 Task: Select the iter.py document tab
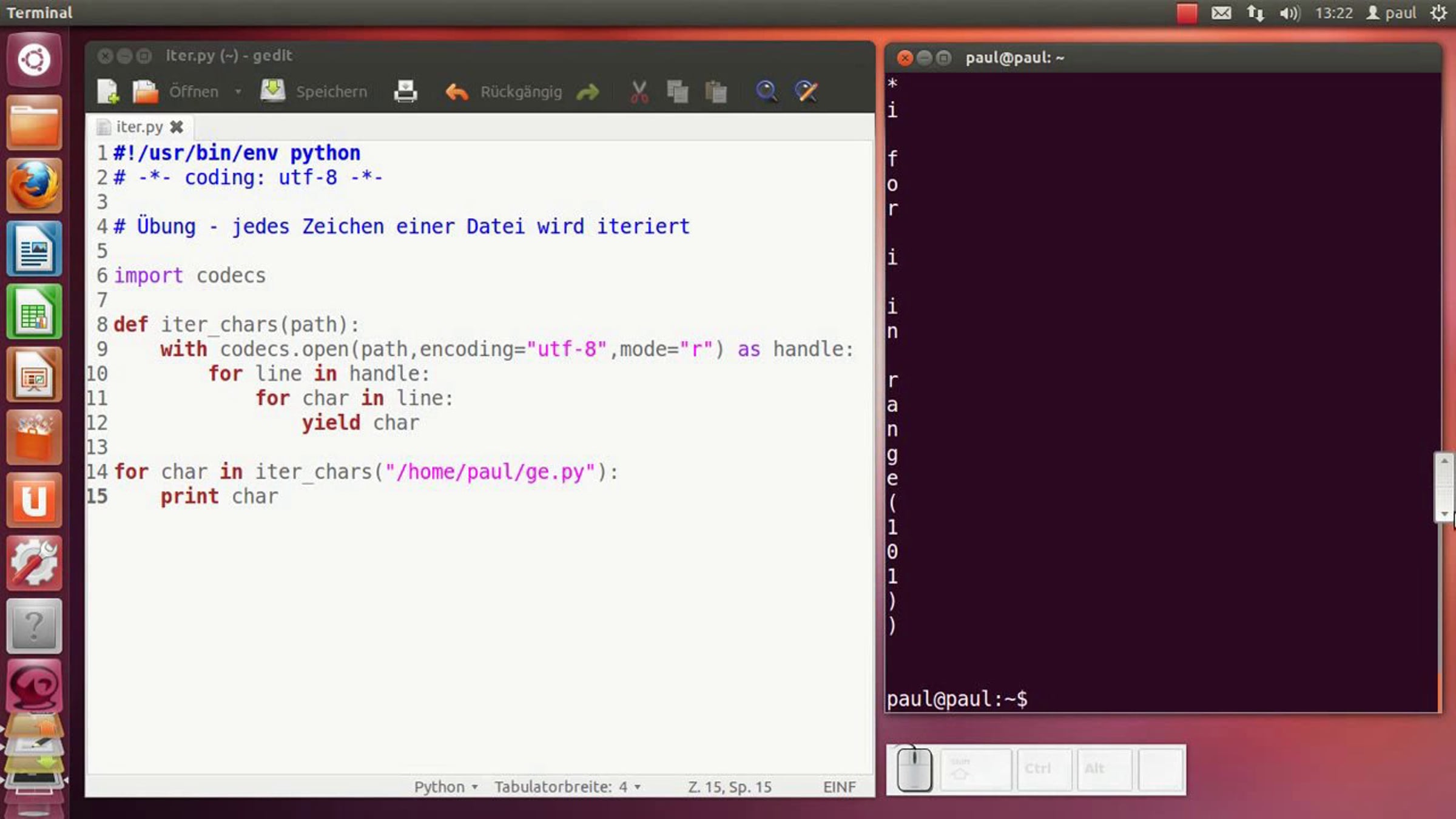[x=139, y=127]
